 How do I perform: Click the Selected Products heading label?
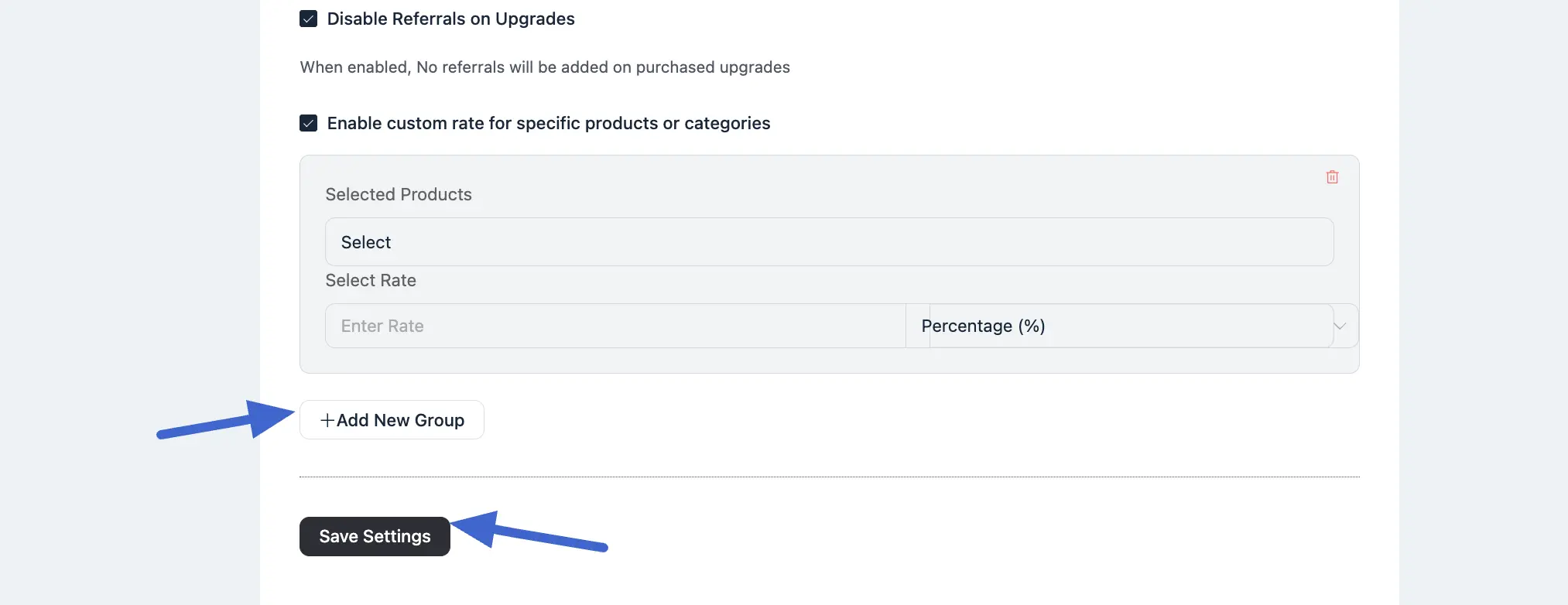point(399,194)
